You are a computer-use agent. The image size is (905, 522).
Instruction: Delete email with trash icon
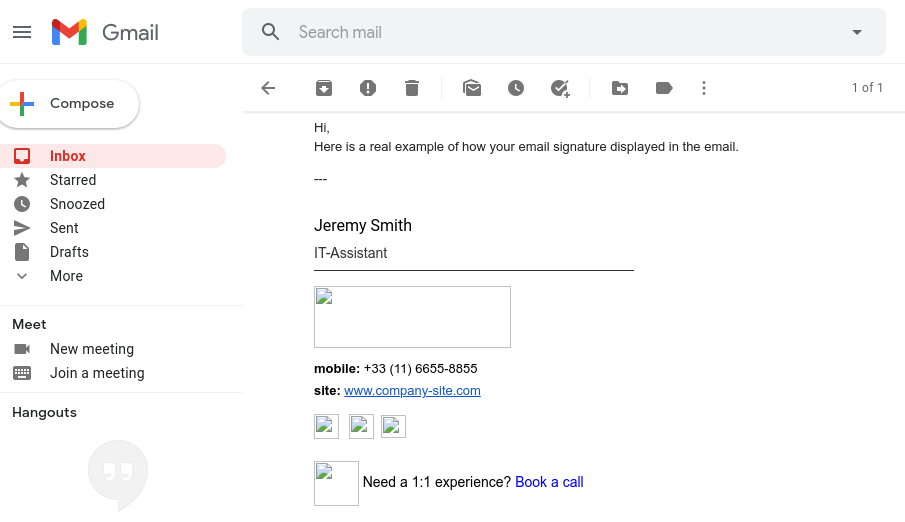click(x=412, y=88)
